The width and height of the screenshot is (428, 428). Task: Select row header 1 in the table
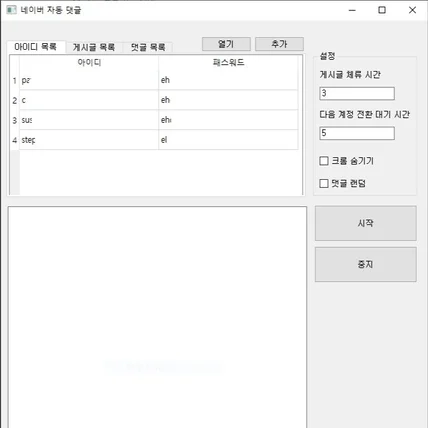15,80
